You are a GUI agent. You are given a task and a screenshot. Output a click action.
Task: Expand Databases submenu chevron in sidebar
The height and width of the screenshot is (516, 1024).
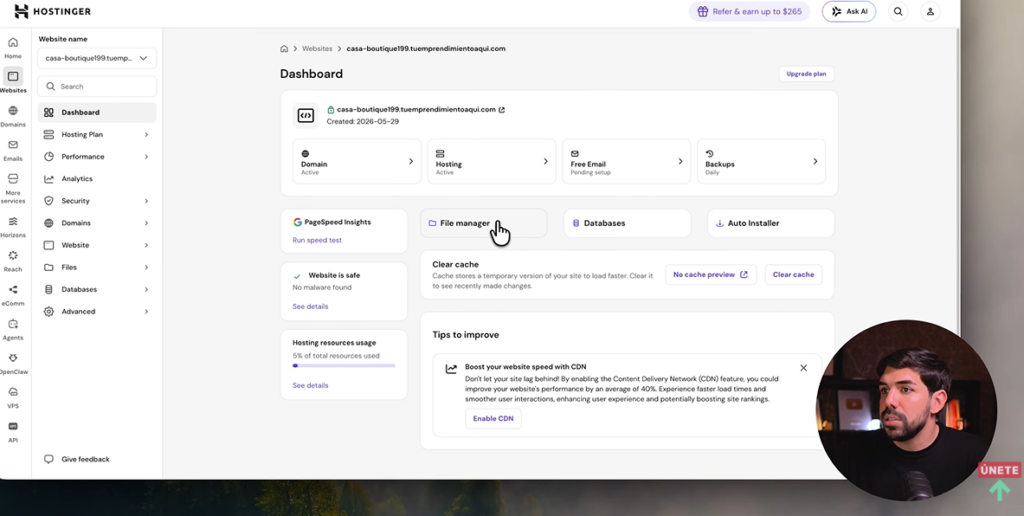[x=146, y=289]
